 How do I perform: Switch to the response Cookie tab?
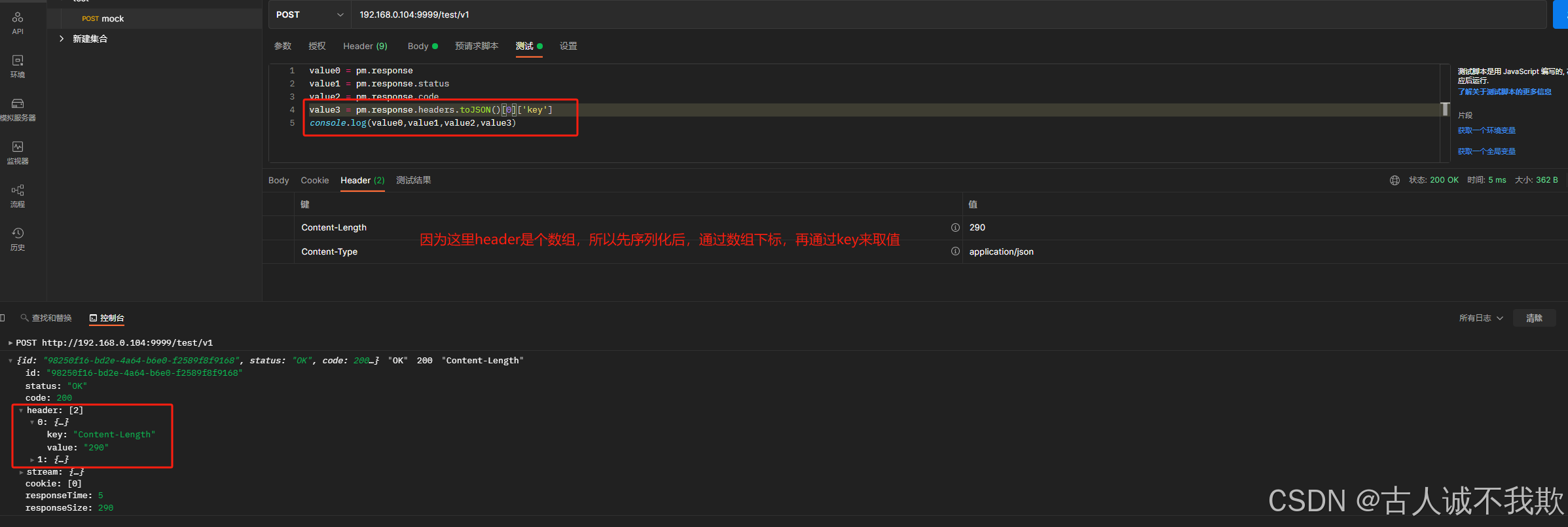[315, 180]
